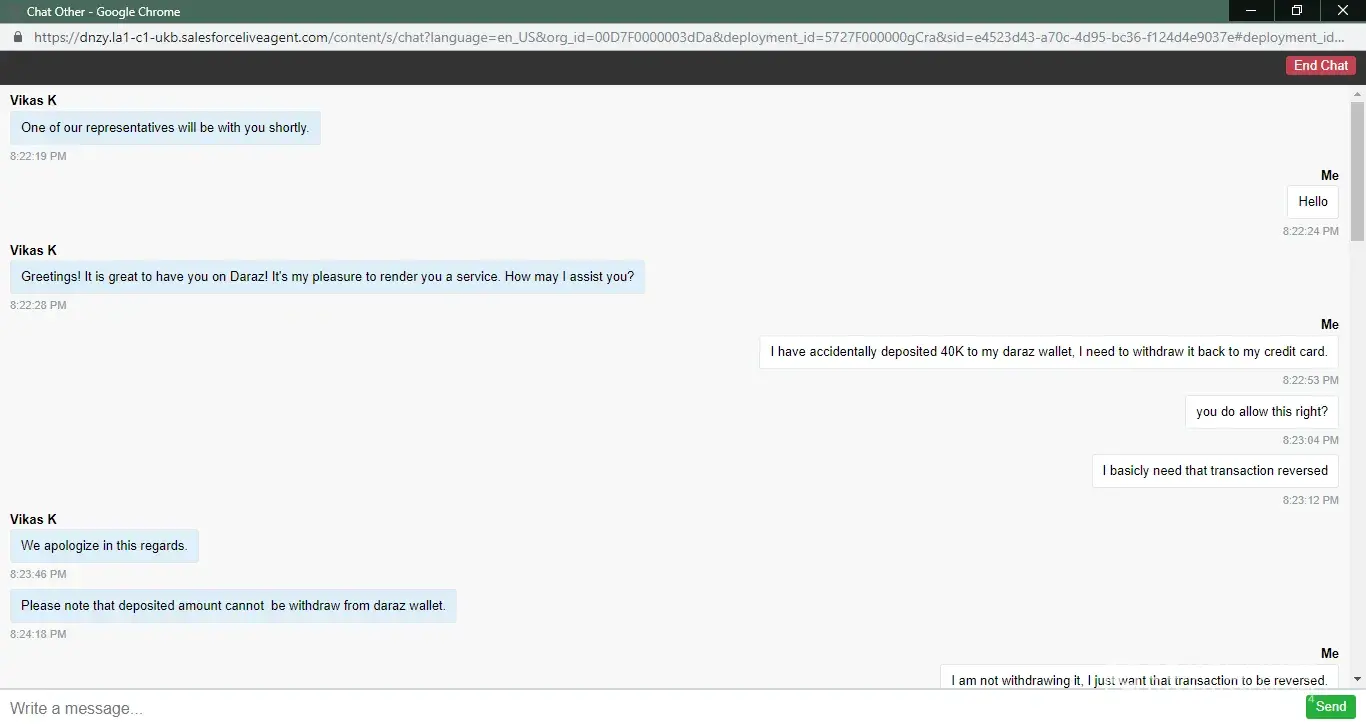Click the chat scrollbar up arrow
The width and height of the screenshot is (1366, 725).
click(x=1357, y=93)
